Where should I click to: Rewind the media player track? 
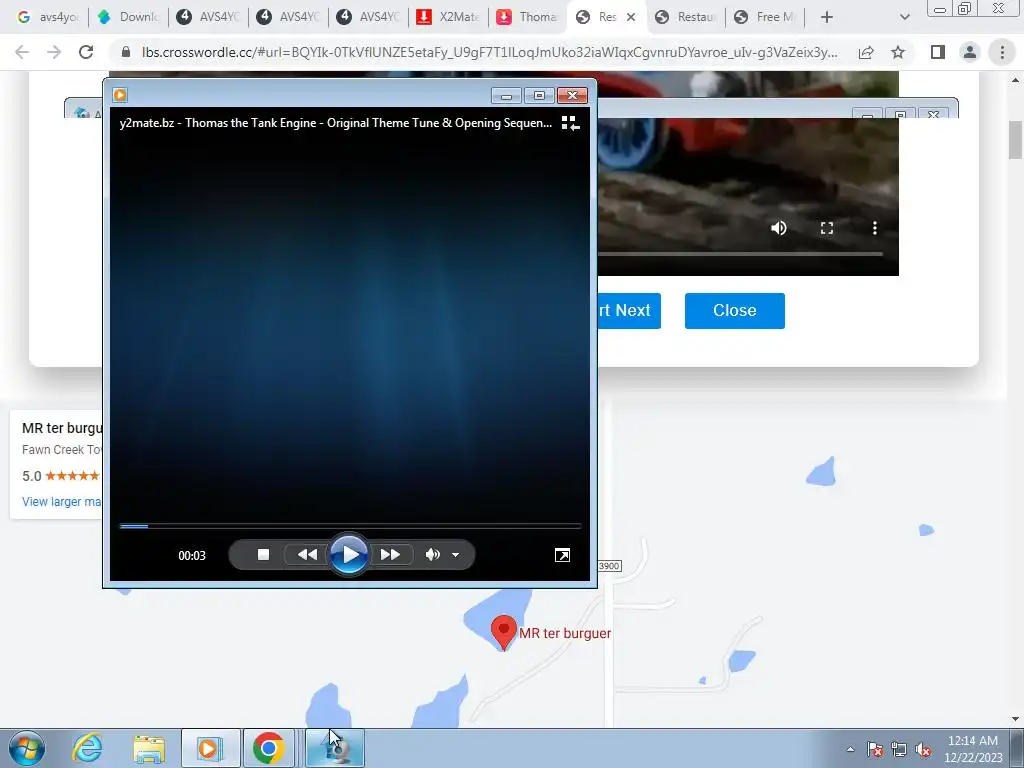click(x=307, y=554)
